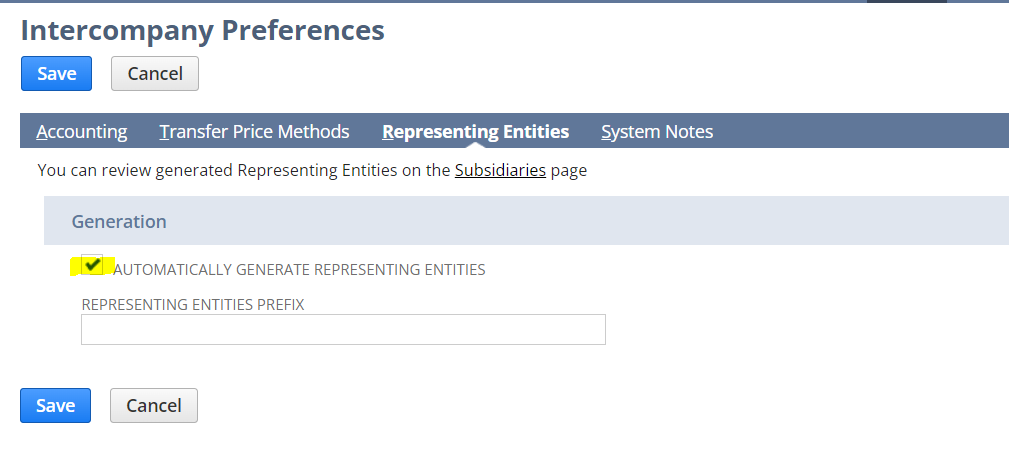Click blank area of the Generation header bar

(x=600, y=221)
